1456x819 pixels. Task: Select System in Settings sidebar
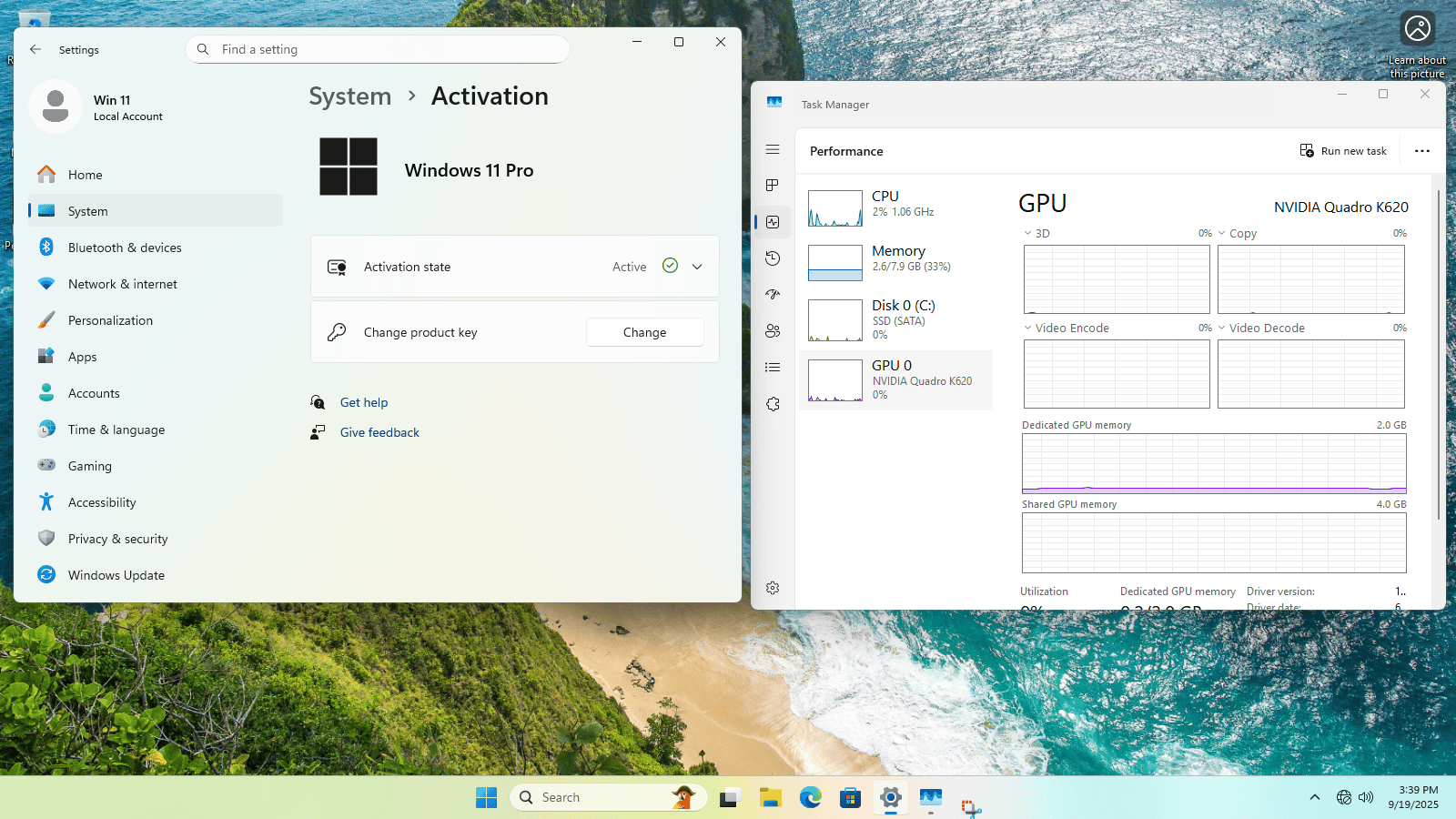[x=156, y=211]
